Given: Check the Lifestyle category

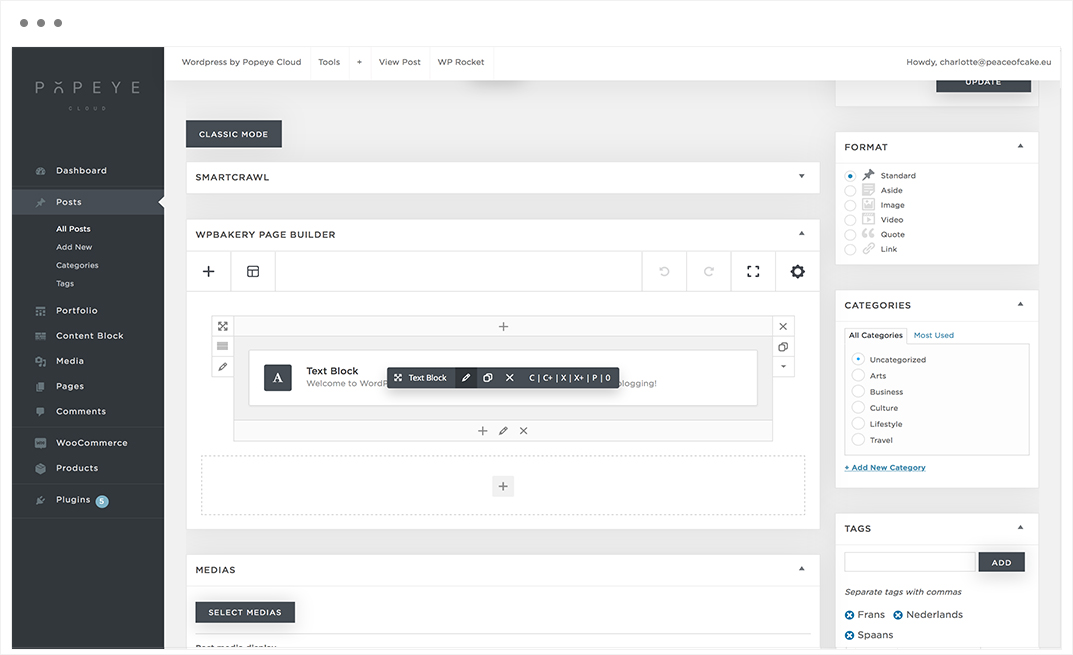Looking at the screenshot, I should pyautogui.click(x=858, y=424).
